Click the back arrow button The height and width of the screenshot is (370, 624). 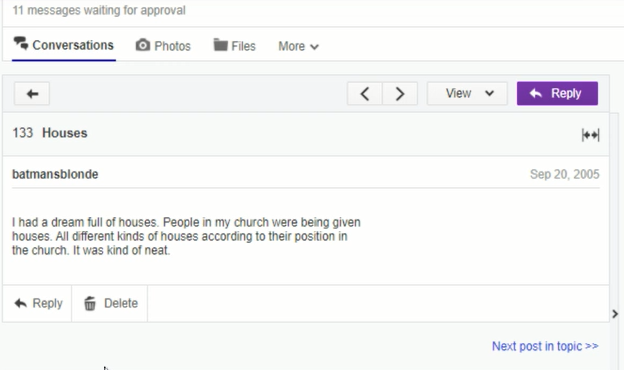point(32,94)
